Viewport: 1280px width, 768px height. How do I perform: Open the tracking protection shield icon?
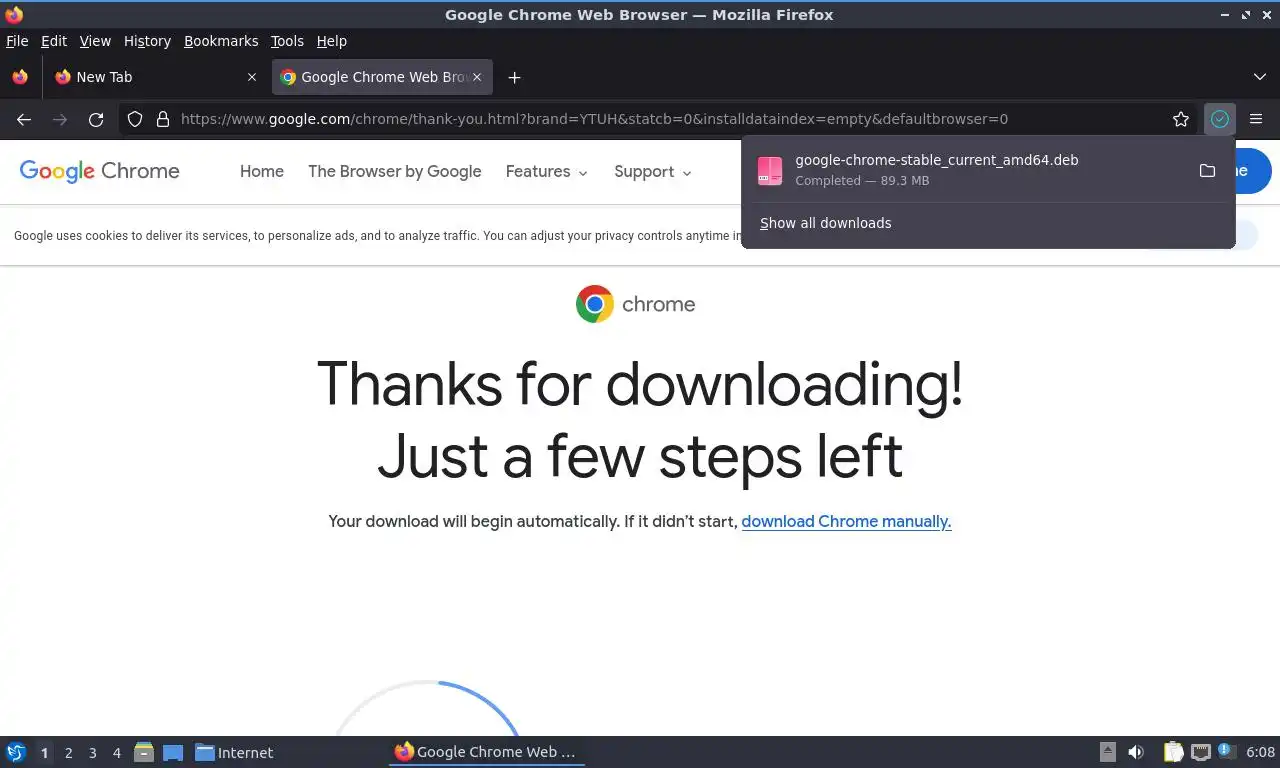point(135,119)
